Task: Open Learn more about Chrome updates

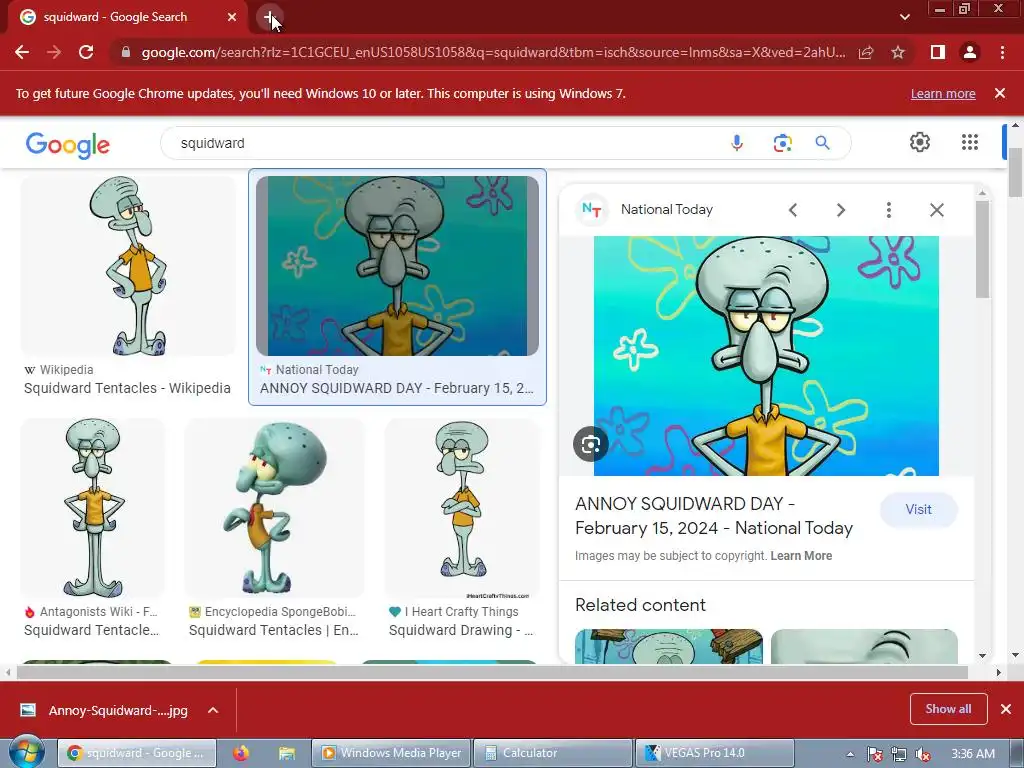Action: coord(943,93)
